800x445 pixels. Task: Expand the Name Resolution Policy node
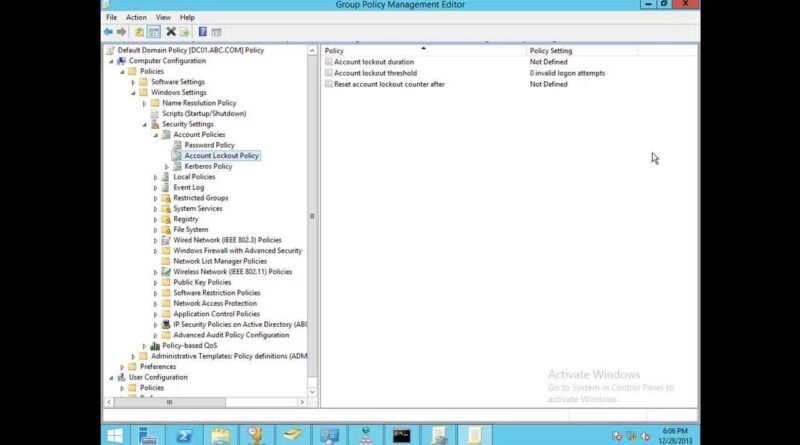[144, 104]
